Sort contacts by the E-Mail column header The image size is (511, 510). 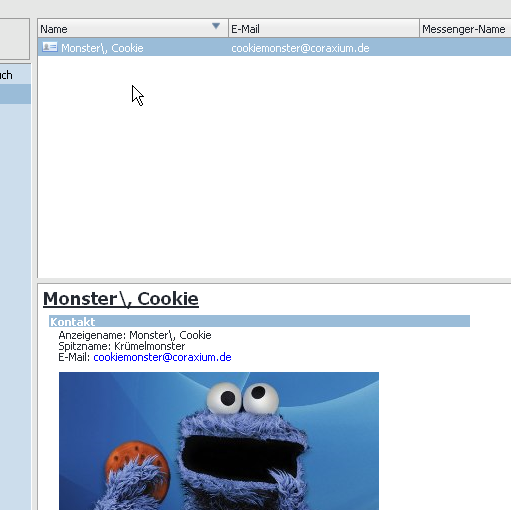point(324,29)
